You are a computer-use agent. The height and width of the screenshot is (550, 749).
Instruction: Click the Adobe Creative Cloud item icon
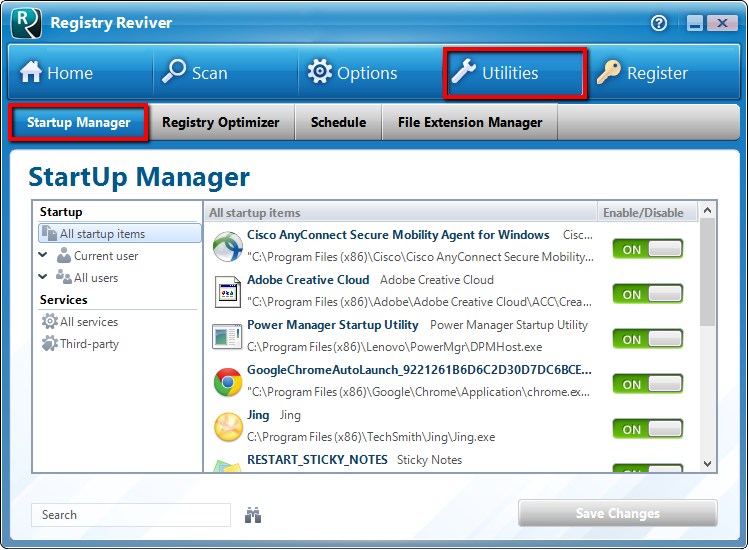[228, 292]
